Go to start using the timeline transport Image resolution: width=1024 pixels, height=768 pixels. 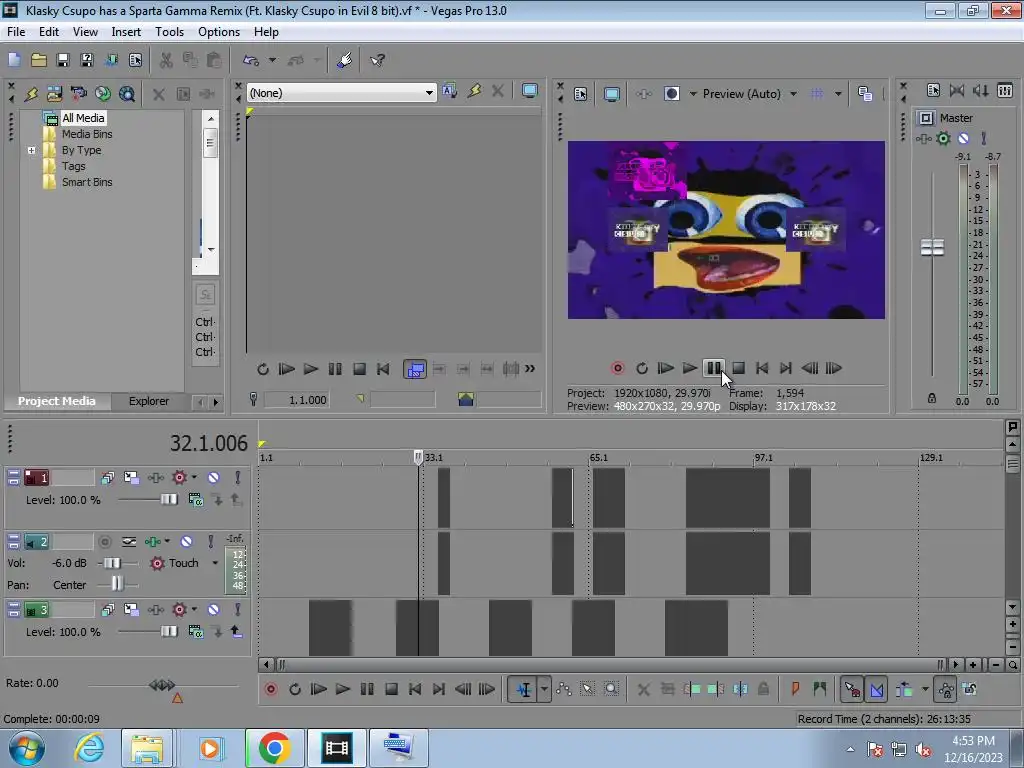coord(415,689)
